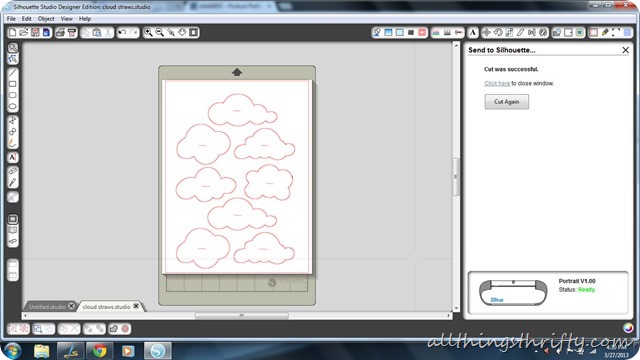Open the Scale window icon
The image size is (640, 360).
(509, 32)
